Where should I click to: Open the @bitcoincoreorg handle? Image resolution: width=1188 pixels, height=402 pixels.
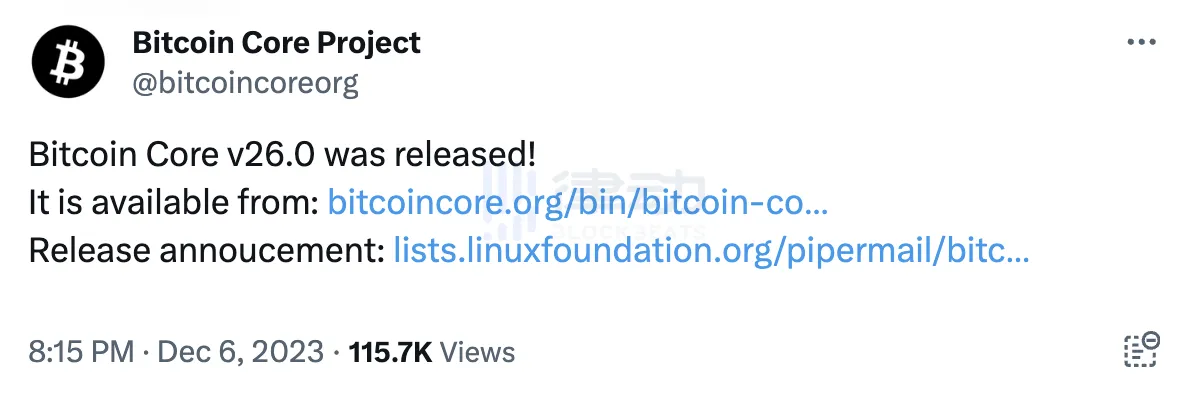click(244, 82)
